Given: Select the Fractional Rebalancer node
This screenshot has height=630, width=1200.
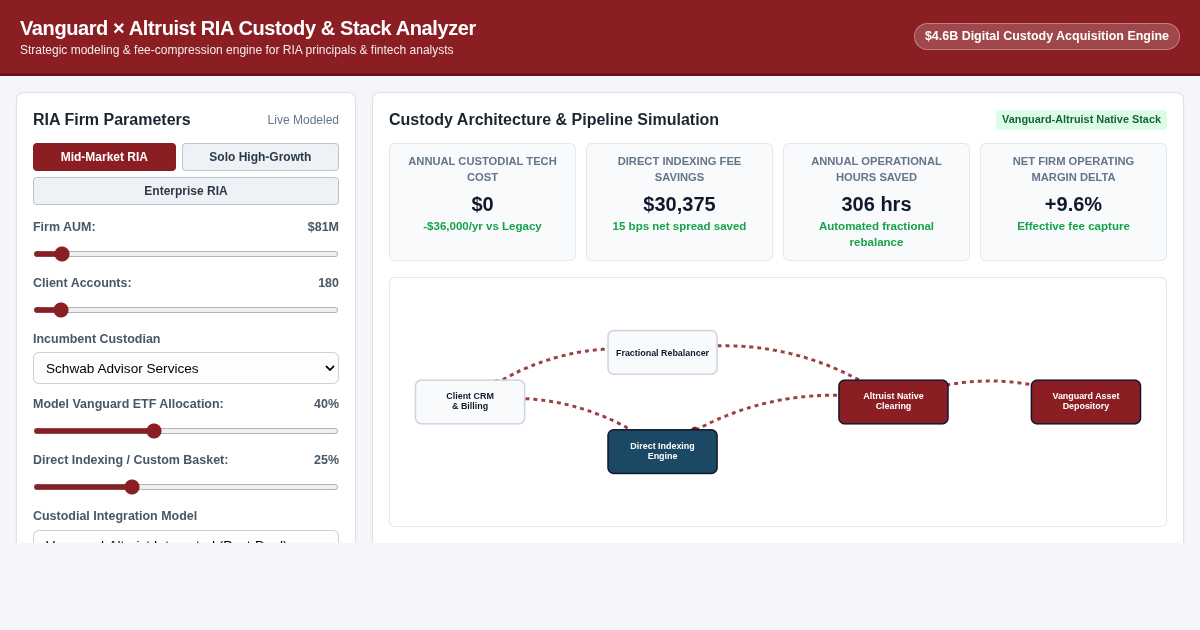Looking at the screenshot, I should tap(662, 353).
